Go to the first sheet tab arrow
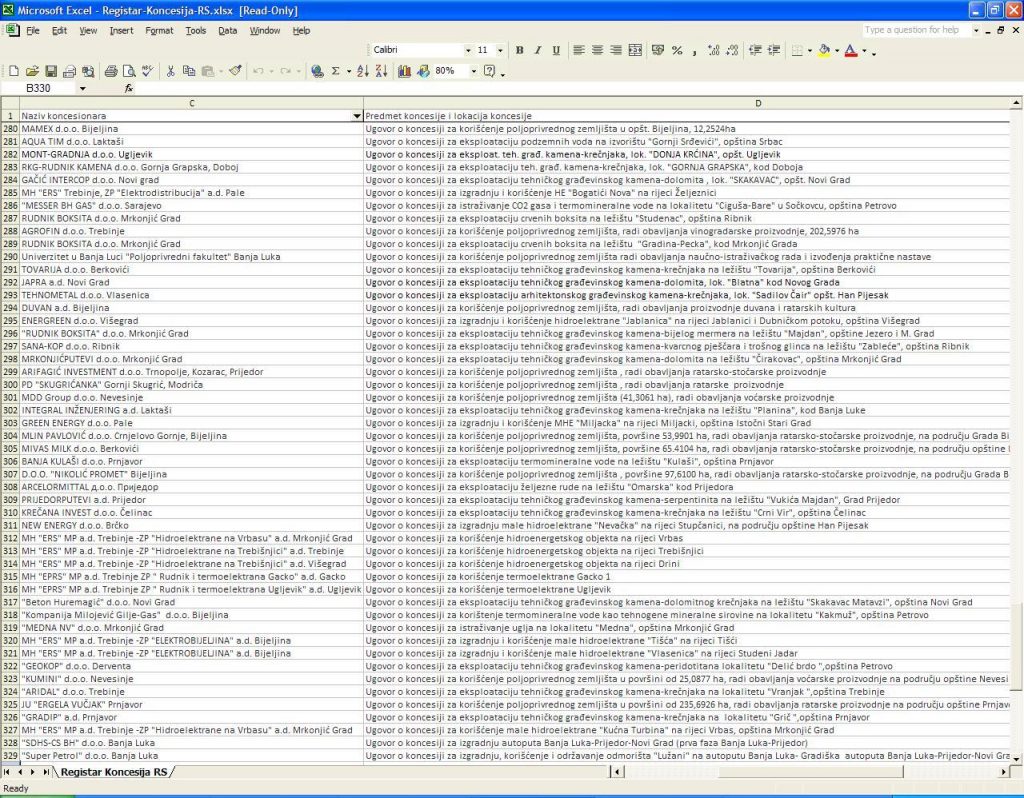The height and width of the screenshot is (798, 1024). click(7, 772)
